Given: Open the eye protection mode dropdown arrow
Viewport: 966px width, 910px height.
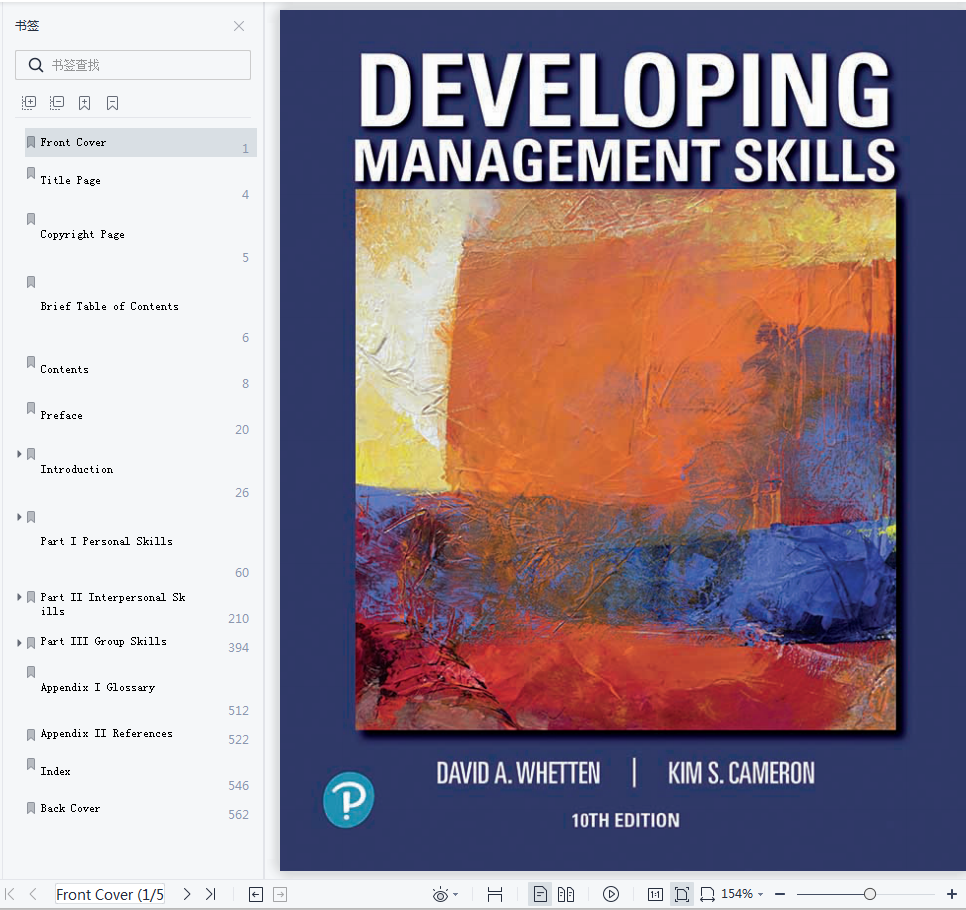Looking at the screenshot, I should click(x=456, y=895).
